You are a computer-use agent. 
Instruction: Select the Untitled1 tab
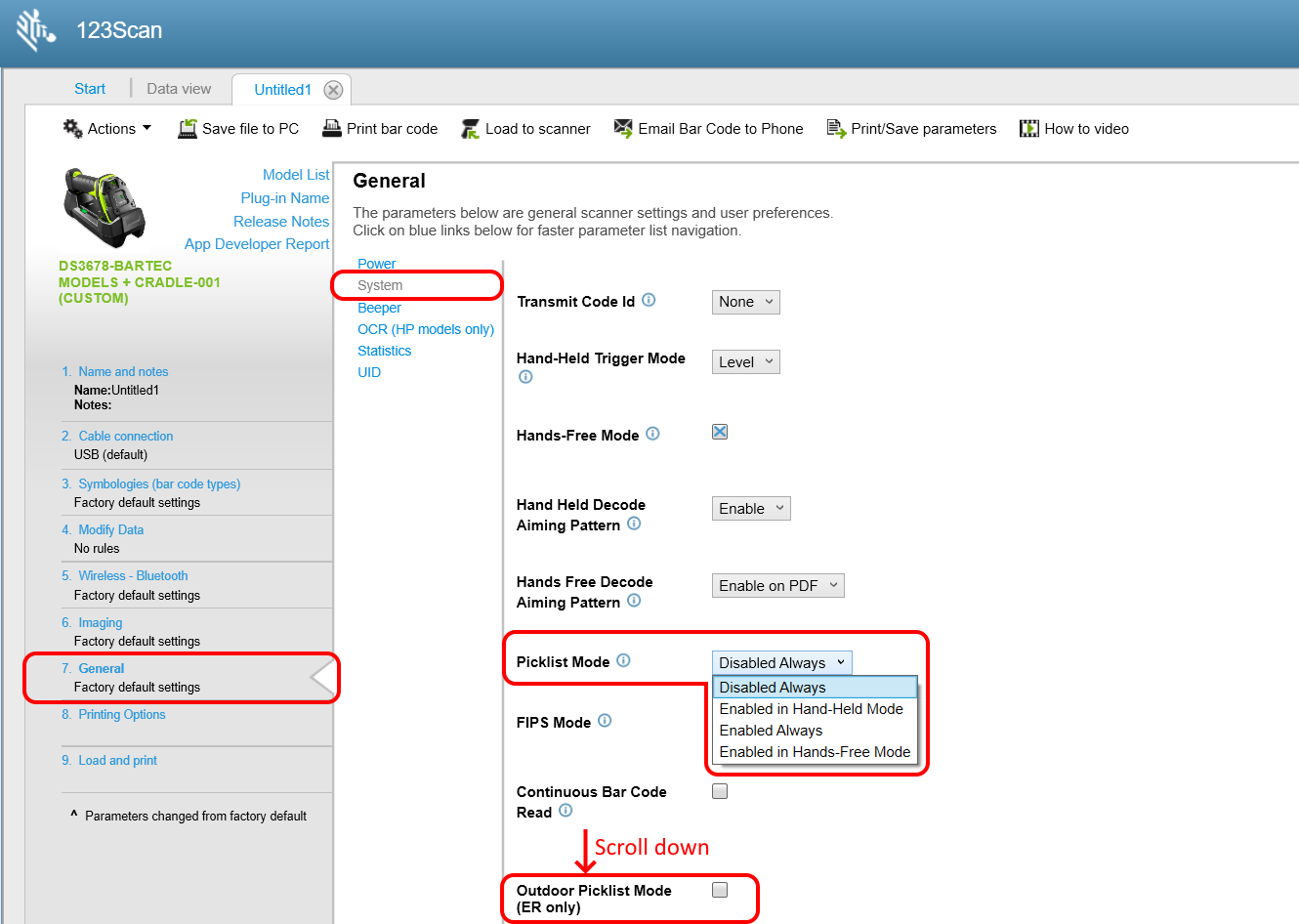pyautogui.click(x=282, y=90)
